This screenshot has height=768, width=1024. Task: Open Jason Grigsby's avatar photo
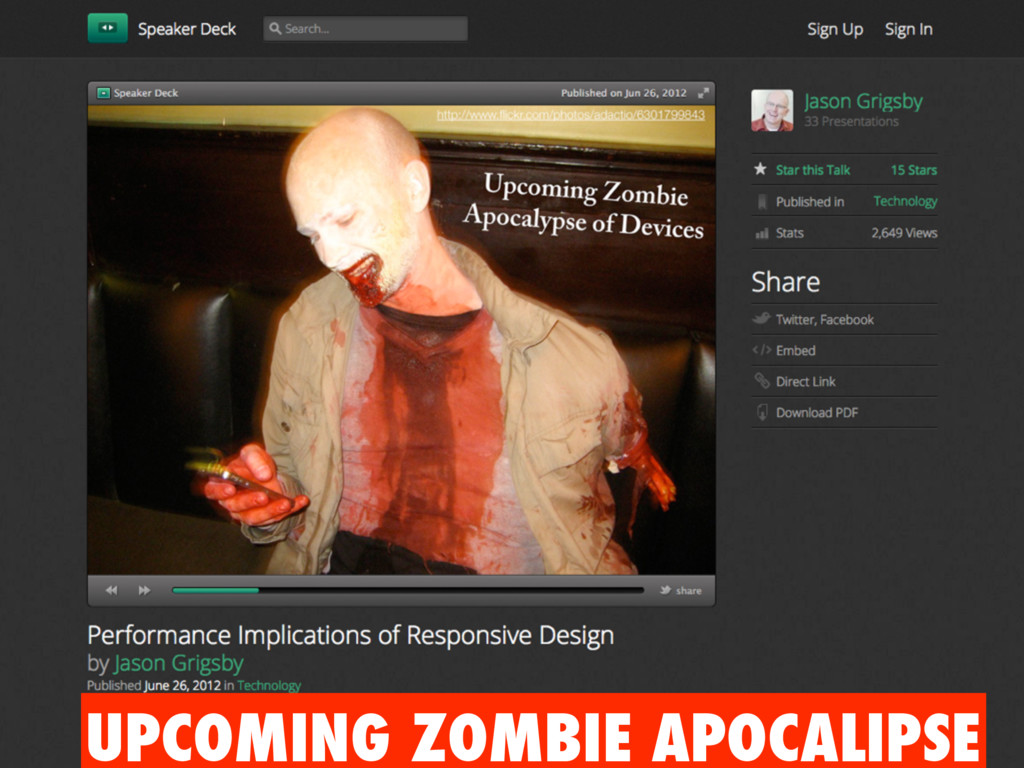coord(772,110)
